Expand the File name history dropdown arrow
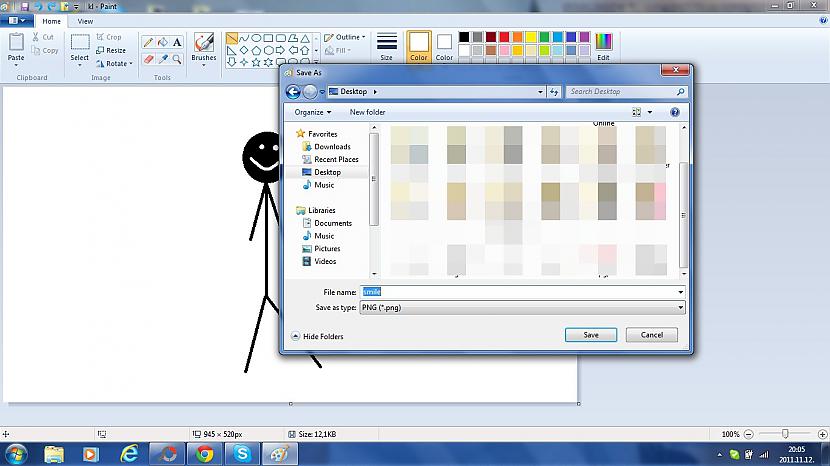The height and width of the screenshot is (466, 830). pyautogui.click(x=681, y=292)
